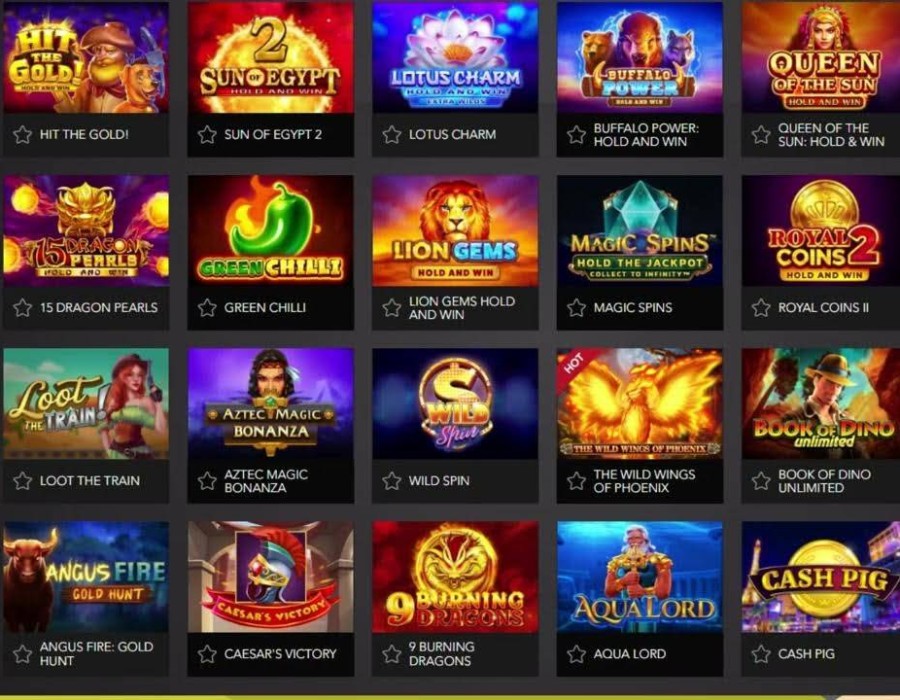Launch Loot the Train game tile
Screen dimensions: 900x700
pos(86,404)
